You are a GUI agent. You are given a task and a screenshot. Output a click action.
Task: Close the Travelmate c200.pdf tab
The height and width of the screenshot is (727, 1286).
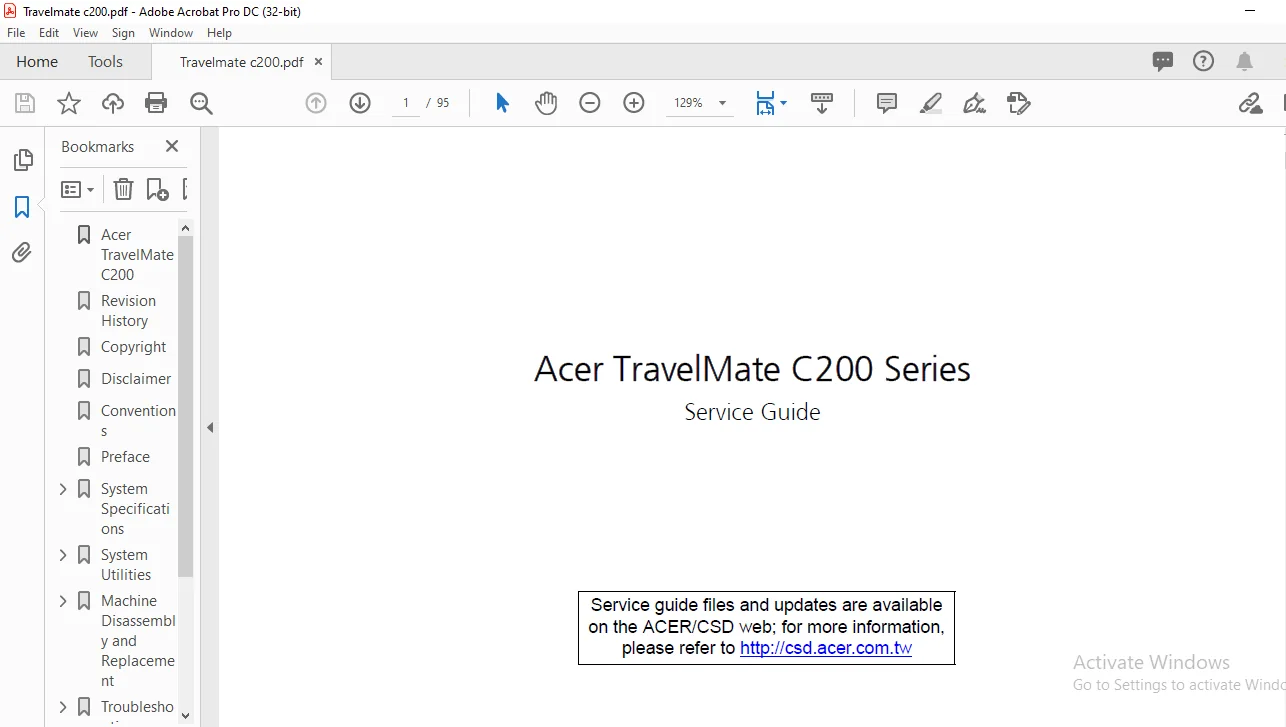coord(319,62)
